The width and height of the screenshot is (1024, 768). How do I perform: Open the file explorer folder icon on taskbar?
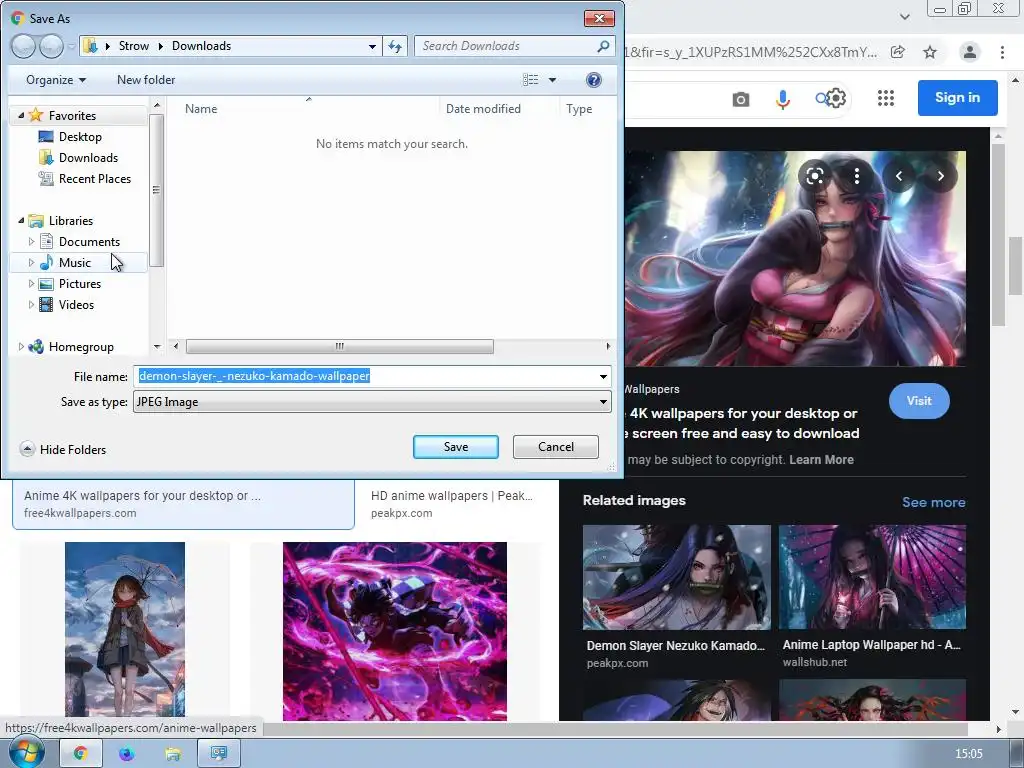[x=173, y=754]
